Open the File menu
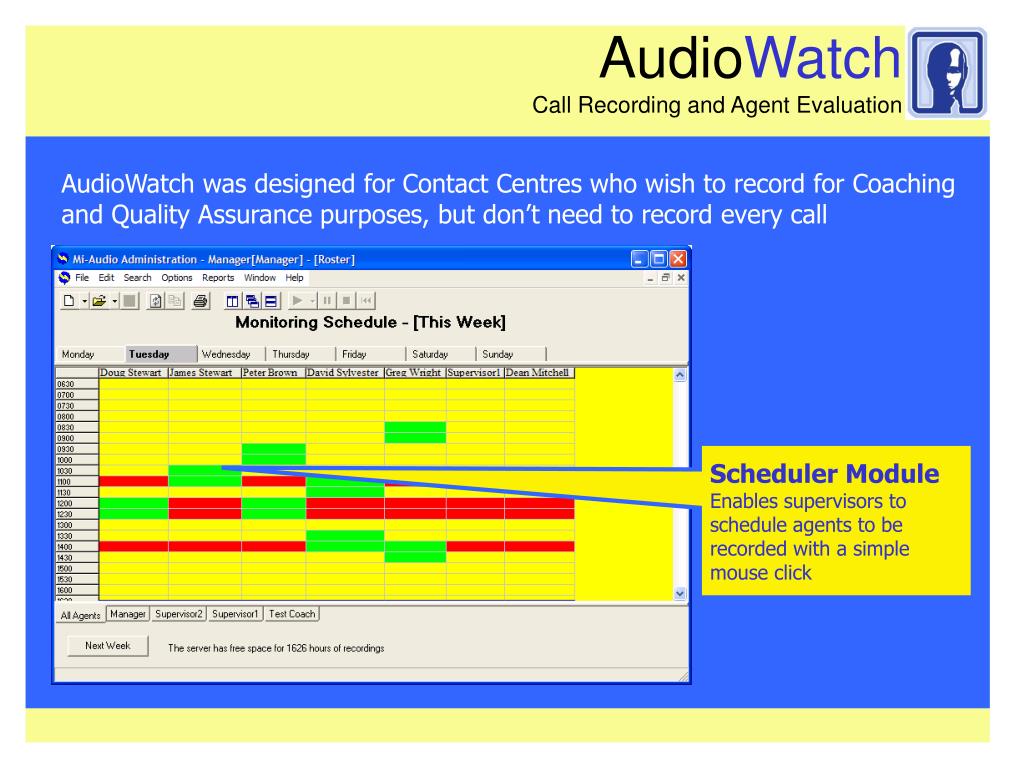Image resolution: width=1024 pixels, height=768 pixels. (x=82, y=278)
